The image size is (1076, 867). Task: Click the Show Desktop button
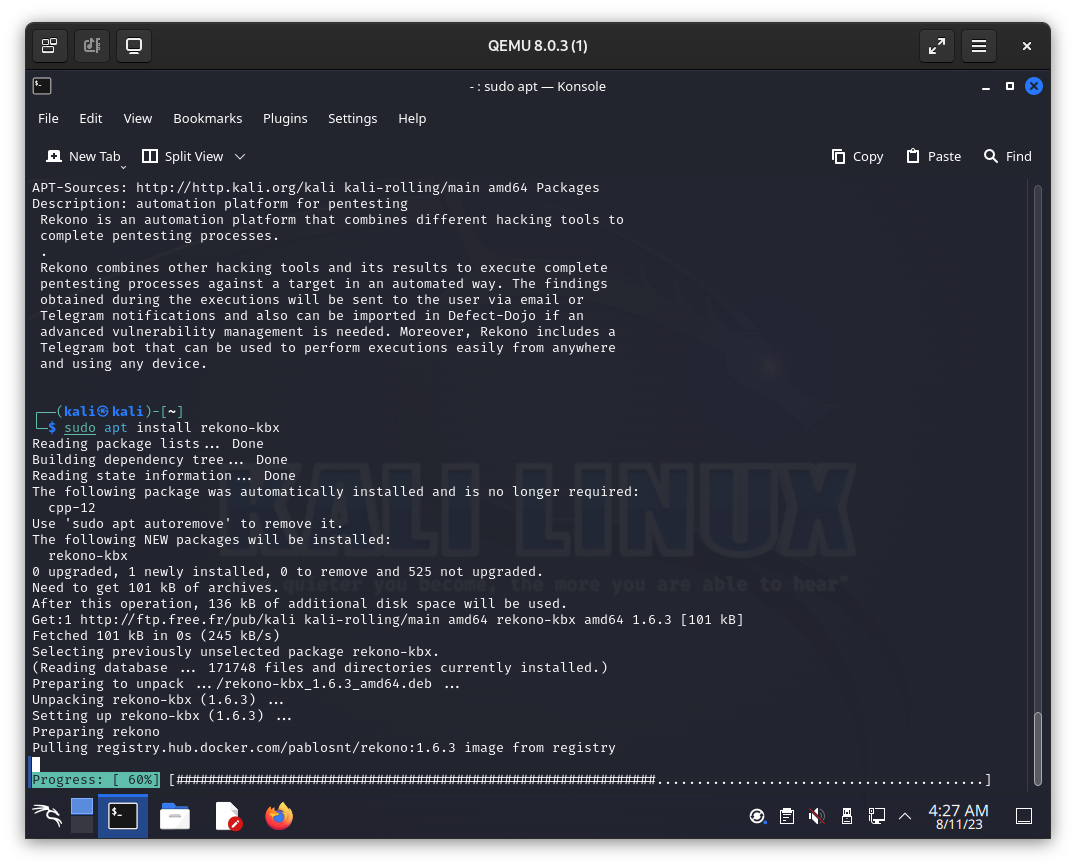click(1023, 816)
